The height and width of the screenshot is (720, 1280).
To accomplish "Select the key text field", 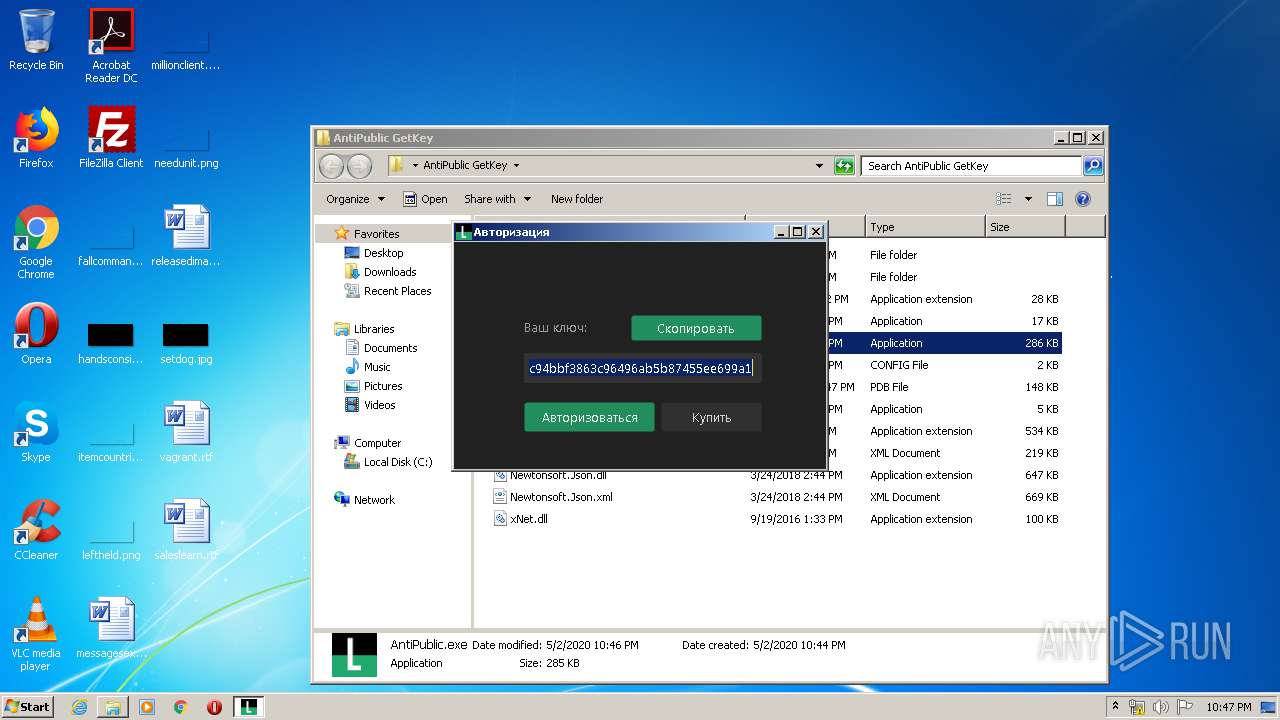I will point(642,368).
